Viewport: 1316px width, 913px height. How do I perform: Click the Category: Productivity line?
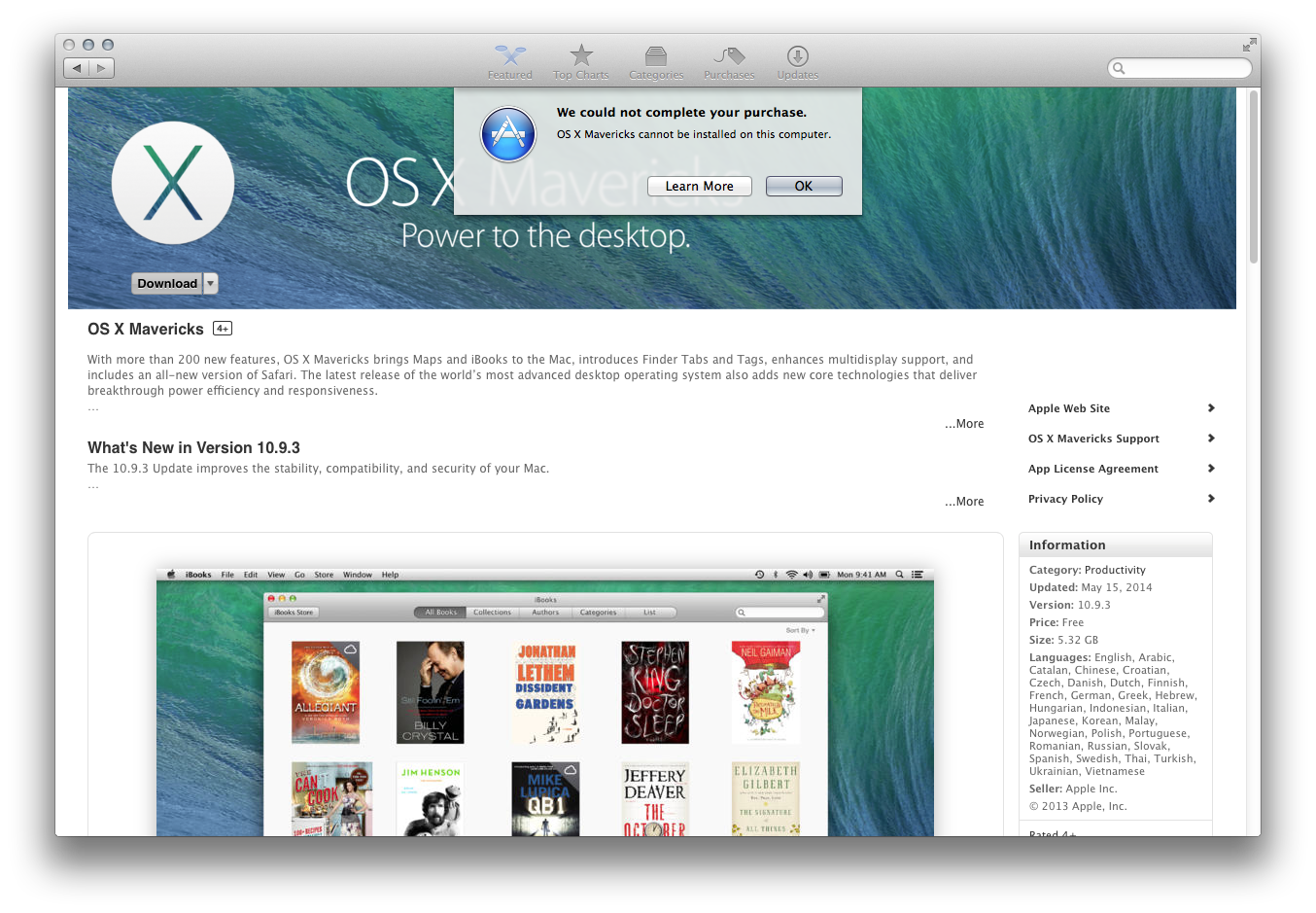point(1088,571)
